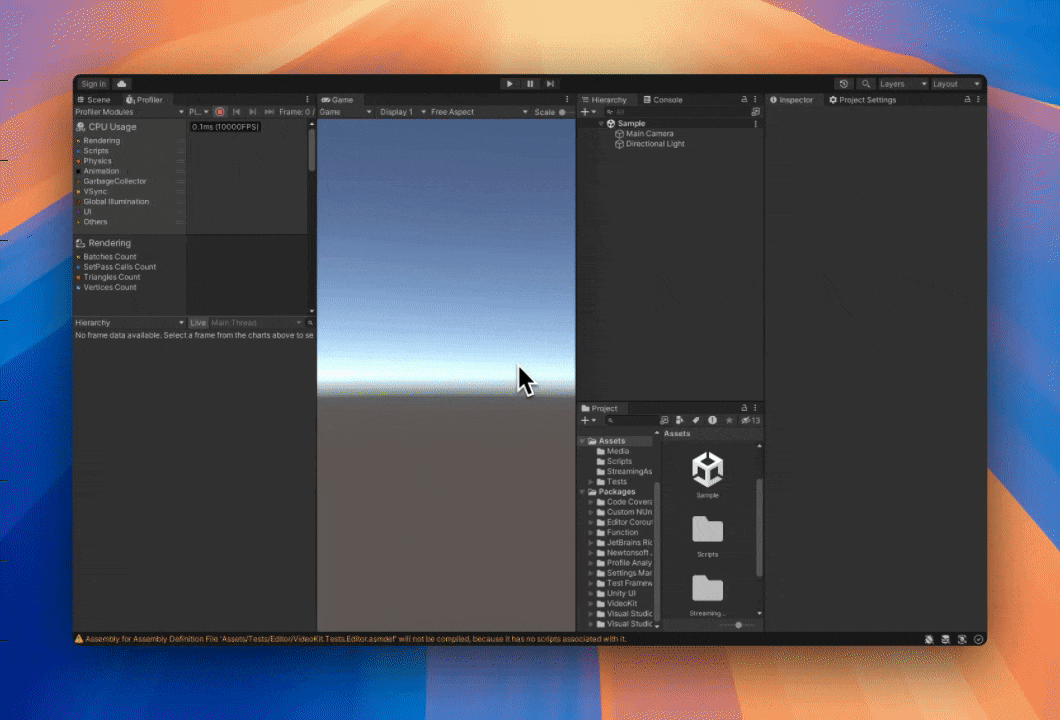Click the global search magnifier icon
Image resolution: width=1060 pixels, height=720 pixels.
pyautogui.click(x=866, y=84)
